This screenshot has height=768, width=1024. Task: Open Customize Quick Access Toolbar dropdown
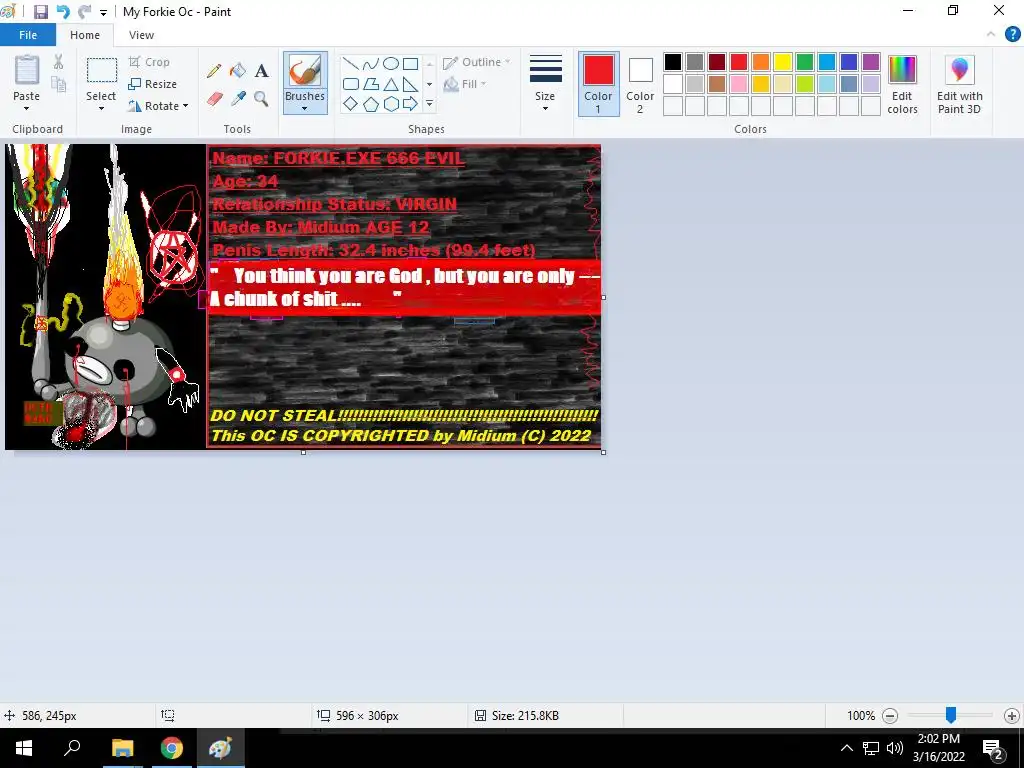pos(103,12)
